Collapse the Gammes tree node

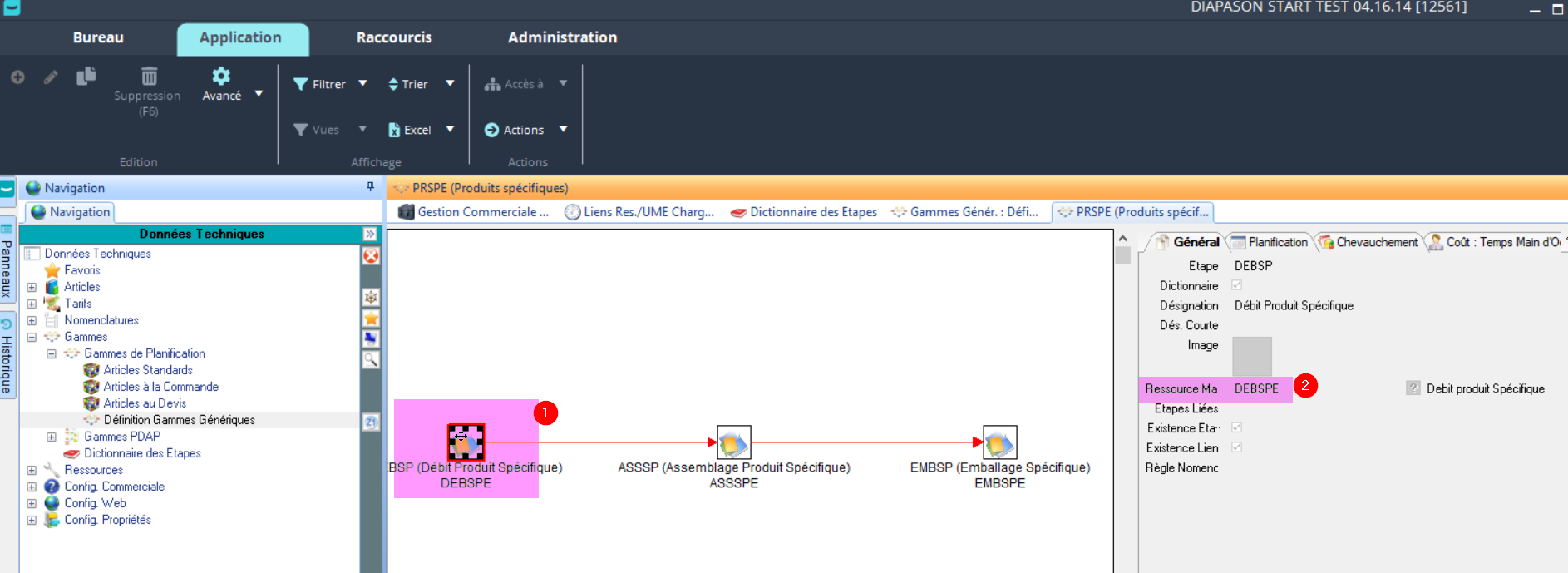(32, 337)
